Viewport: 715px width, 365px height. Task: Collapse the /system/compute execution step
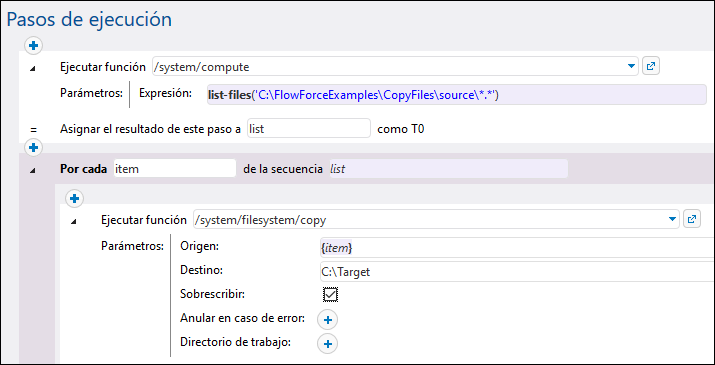pyautogui.click(x=32, y=68)
